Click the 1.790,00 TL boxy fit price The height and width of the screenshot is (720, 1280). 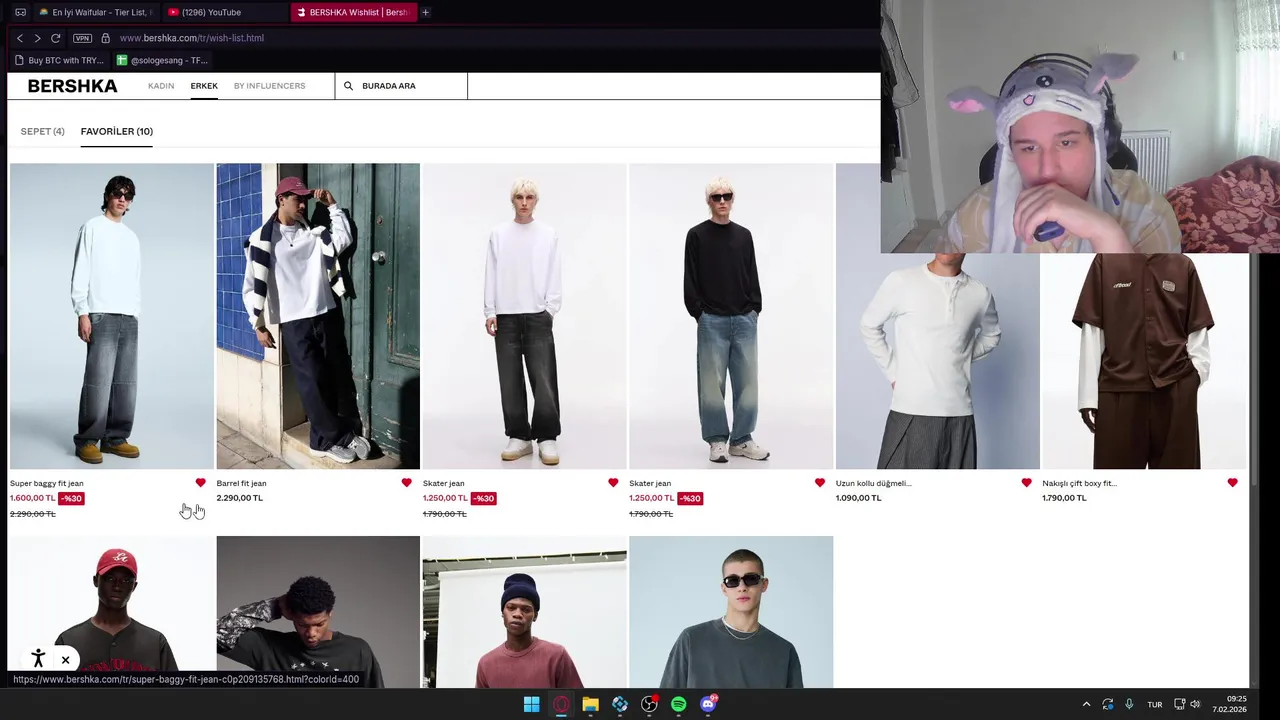[x=1064, y=498]
